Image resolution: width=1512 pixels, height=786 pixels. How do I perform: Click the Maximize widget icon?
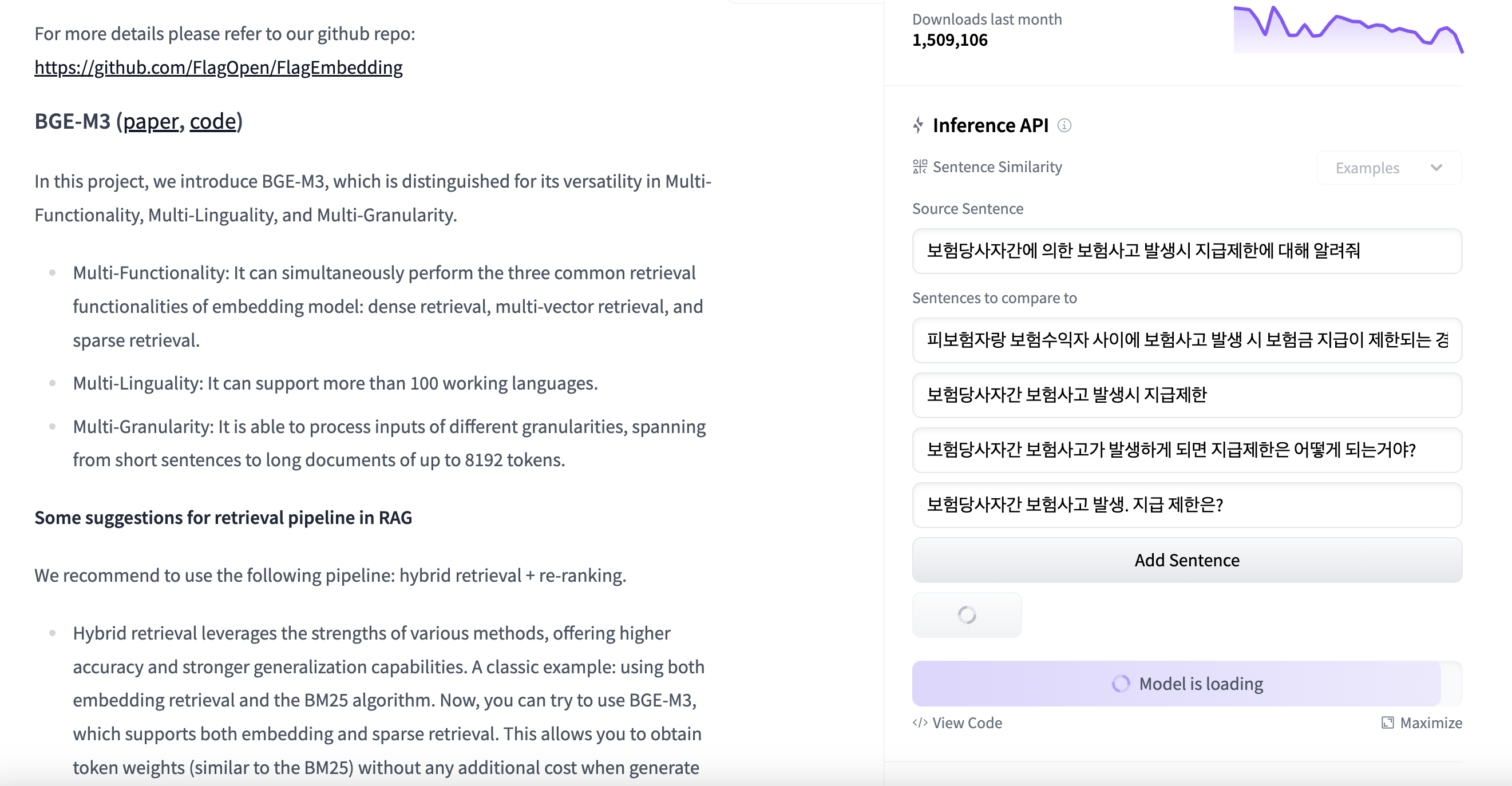point(1388,723)
